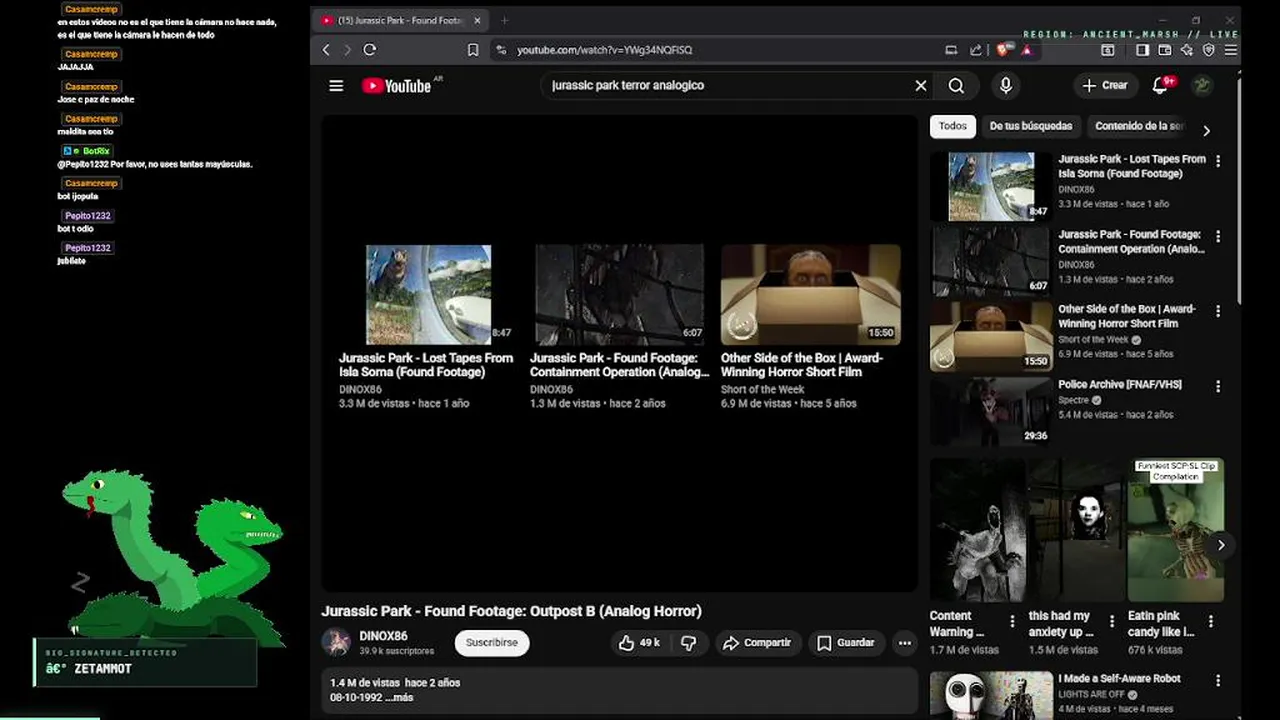Go to the YouTube home logo
Image resolution: width=1280 pixels, height=720 pixels.
click(397, 86)
